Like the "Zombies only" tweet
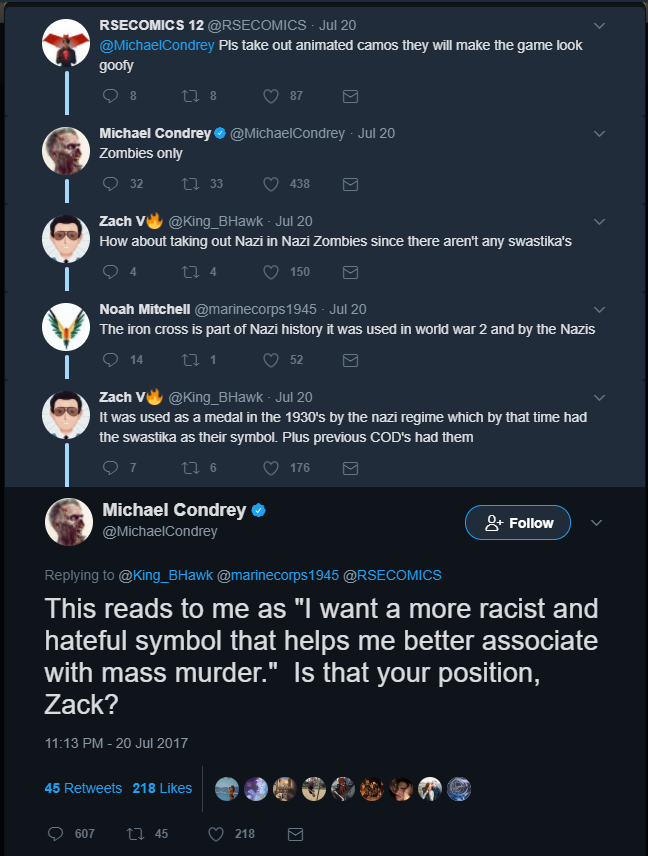 tap(270, 184)
